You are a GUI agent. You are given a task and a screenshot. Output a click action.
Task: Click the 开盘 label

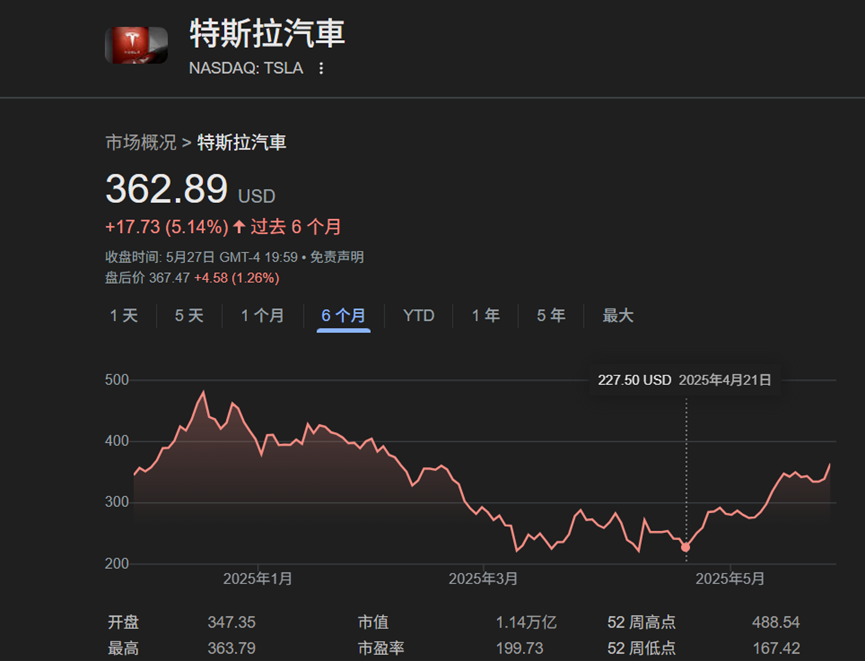pyautogui.click(x=123, y=622)
